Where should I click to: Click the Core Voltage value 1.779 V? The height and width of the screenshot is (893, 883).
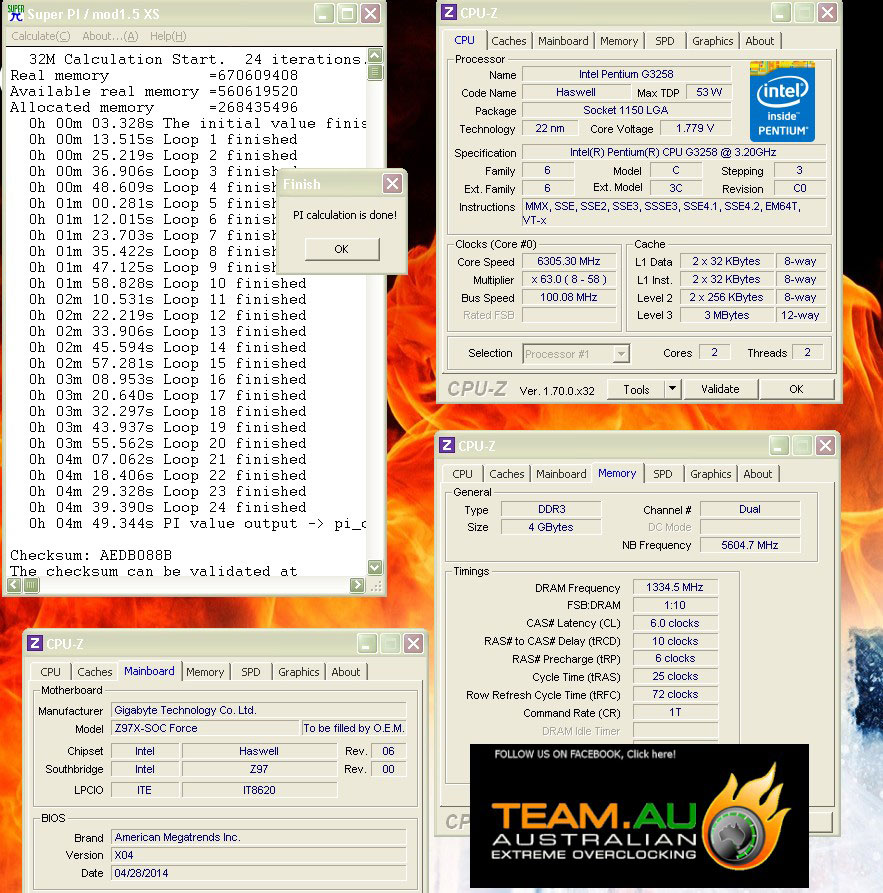point(695,128)
